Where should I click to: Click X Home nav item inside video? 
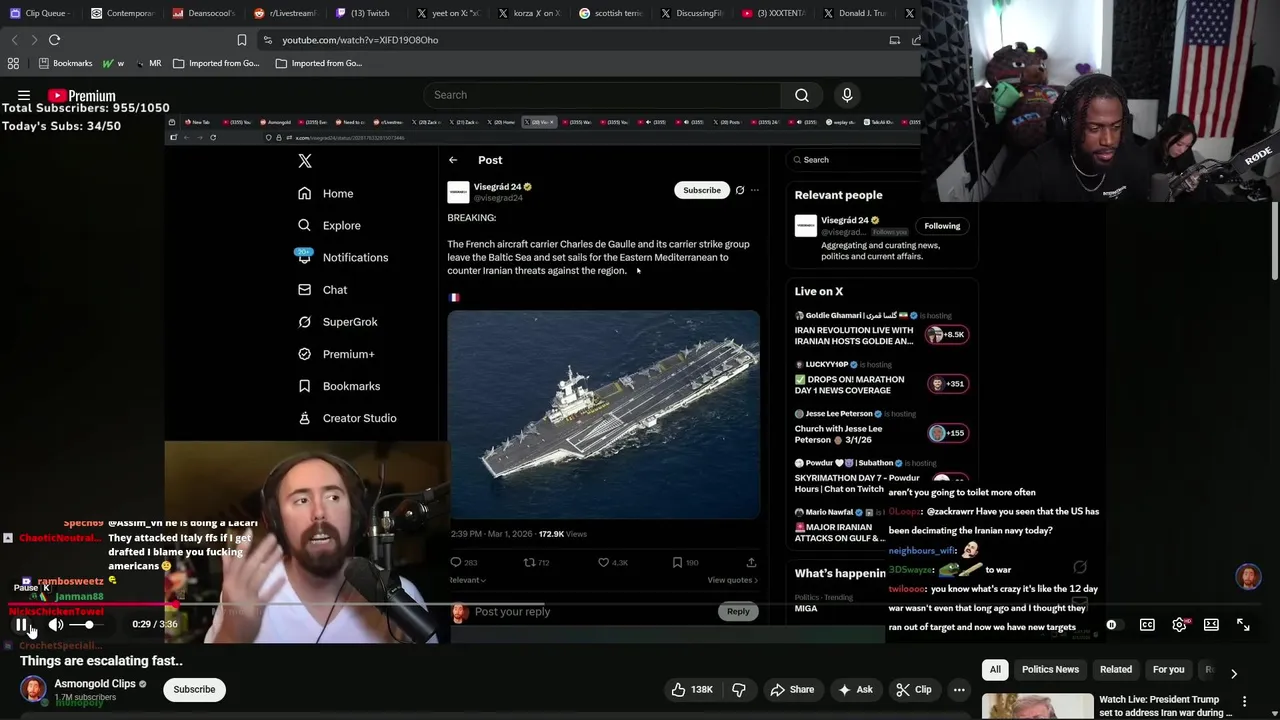click(x=325, y=194)
